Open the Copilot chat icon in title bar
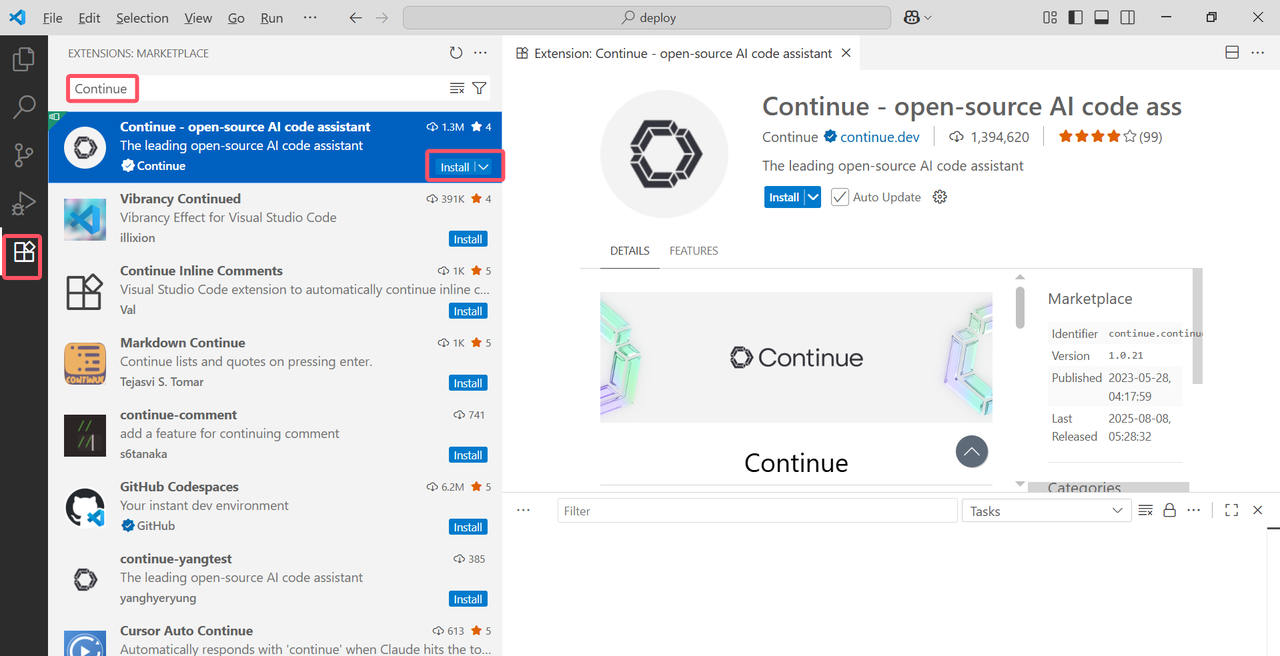This screenshot has height=656, width=1280. (x=911, y=18)
